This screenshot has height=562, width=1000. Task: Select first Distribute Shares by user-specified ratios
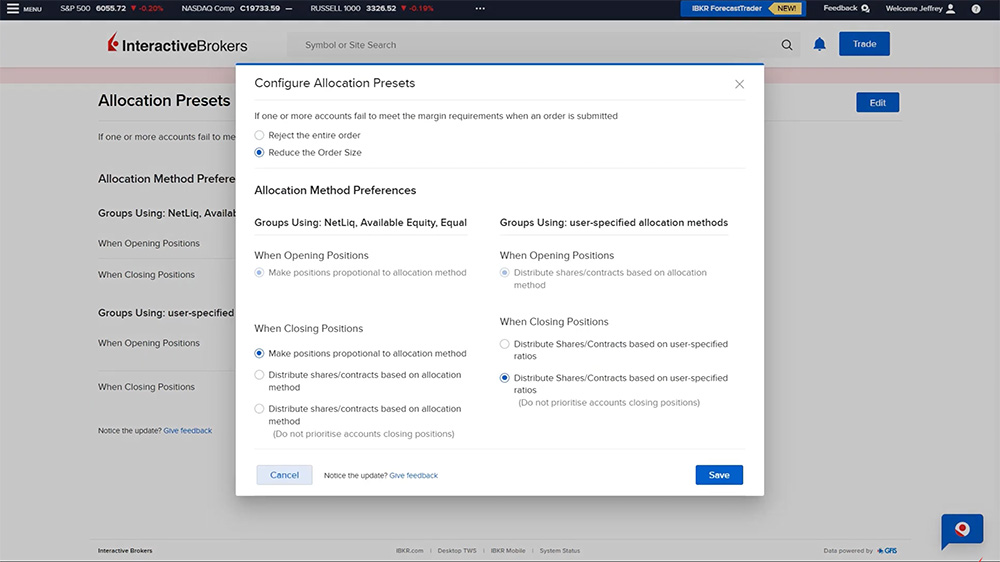click(504, 344)
